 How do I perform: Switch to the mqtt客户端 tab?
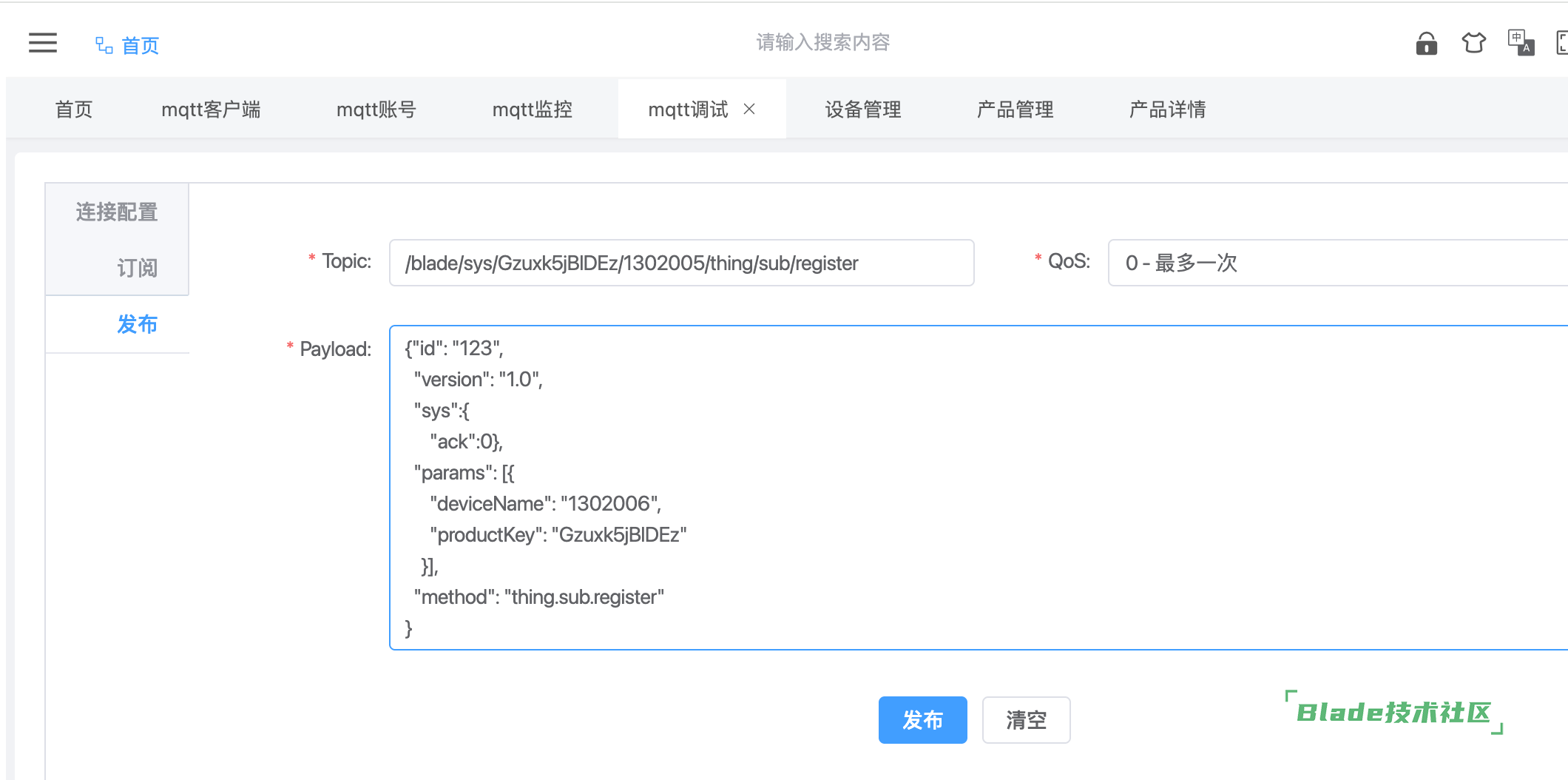[211, 110]
